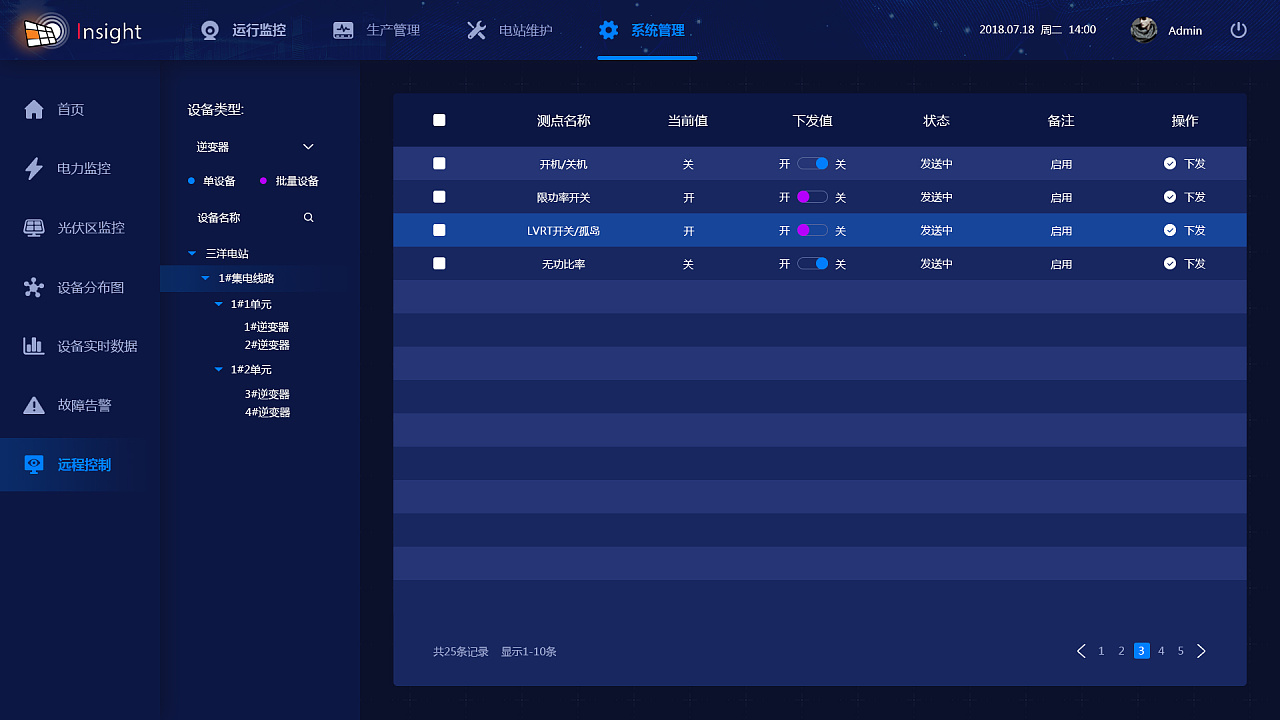Switch to the 系统管理 menu
The image size is (1280, 720).
[x=647, y=30]
